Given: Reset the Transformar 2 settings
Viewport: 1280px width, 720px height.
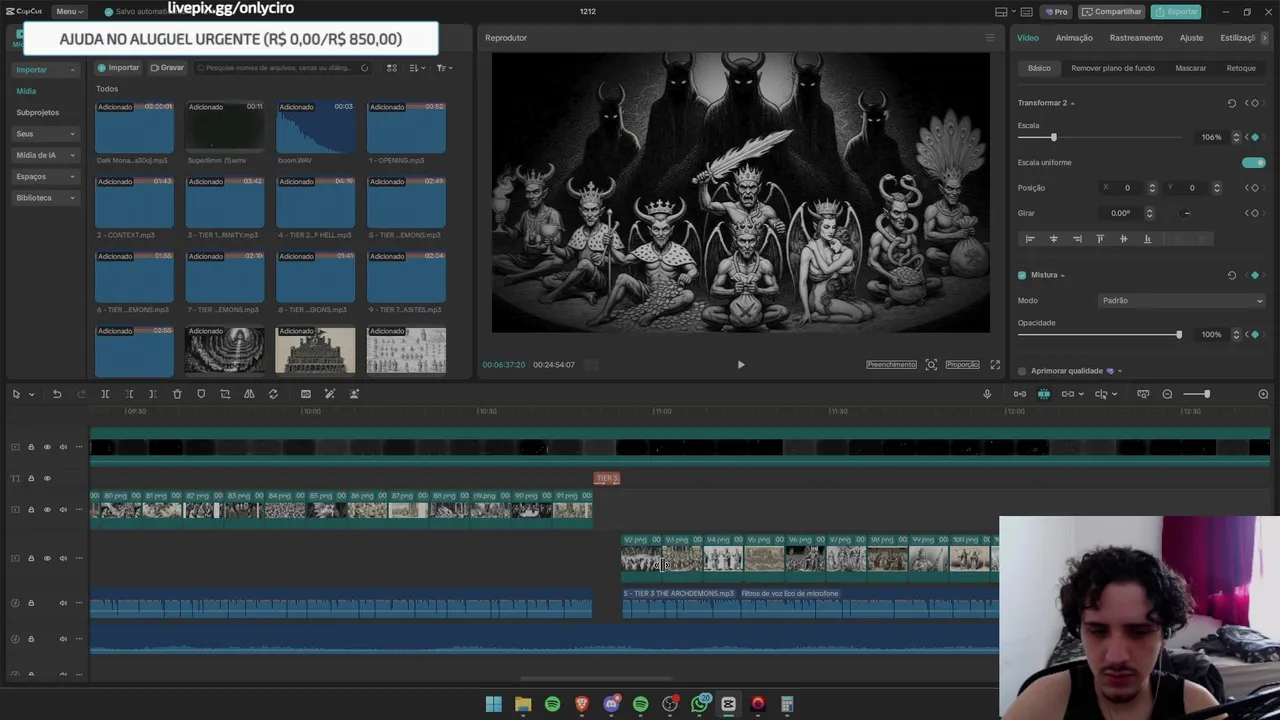Looking at the screenshot, I should click(x=1232, y=103).
